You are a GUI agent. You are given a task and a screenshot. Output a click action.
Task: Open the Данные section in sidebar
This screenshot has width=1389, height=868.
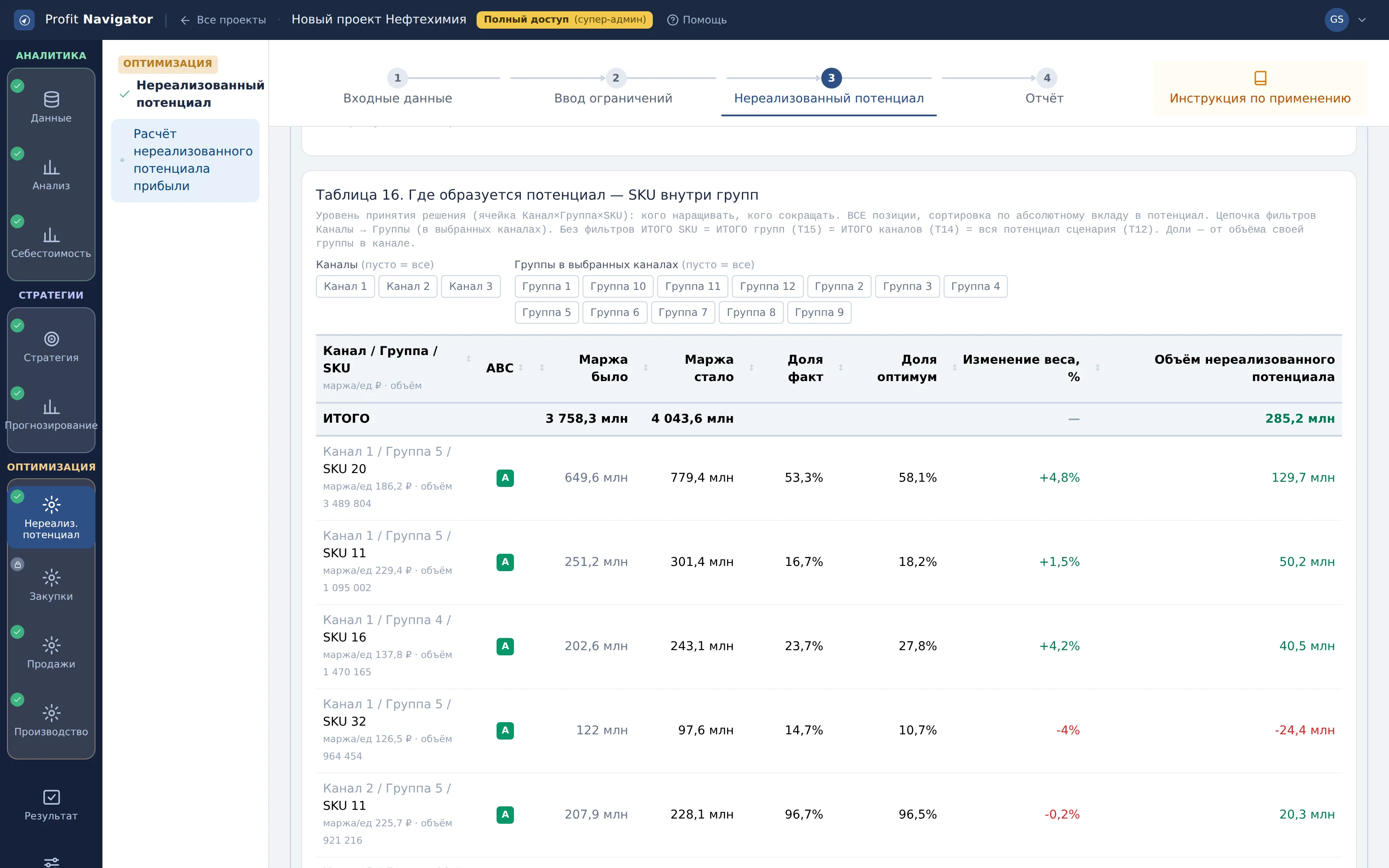pos(51,107)
